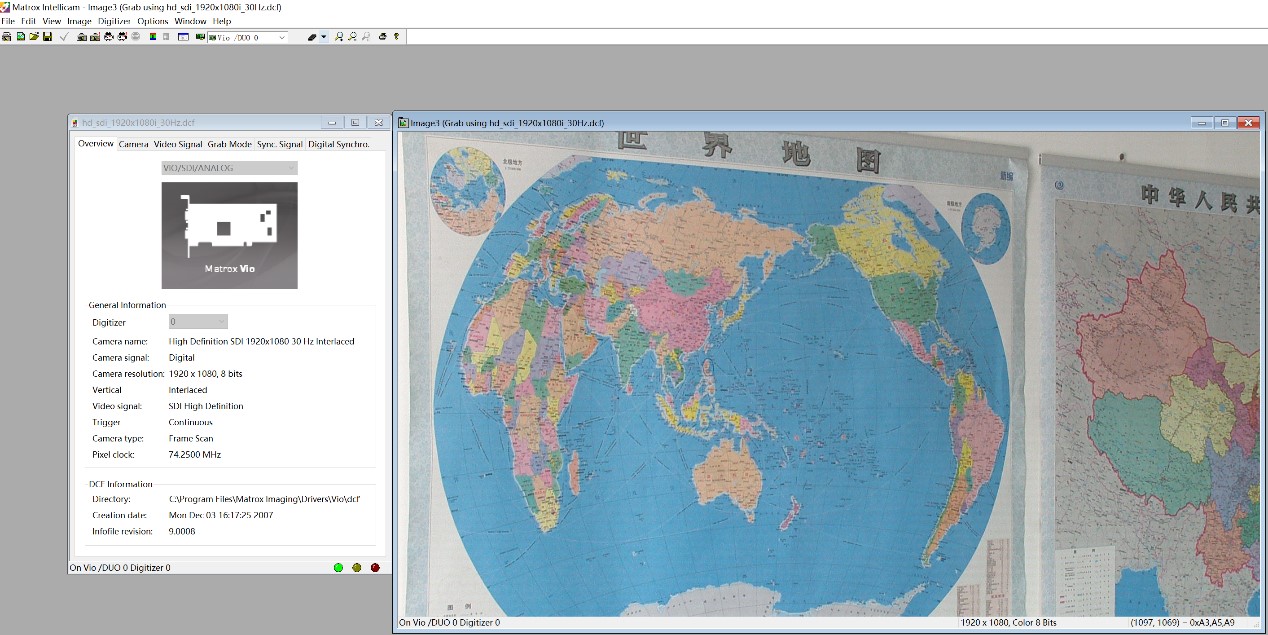The width and height of the screenshot is (1268, 635).
Task: Open the Help menu
Action: click(x=222, y=21)
